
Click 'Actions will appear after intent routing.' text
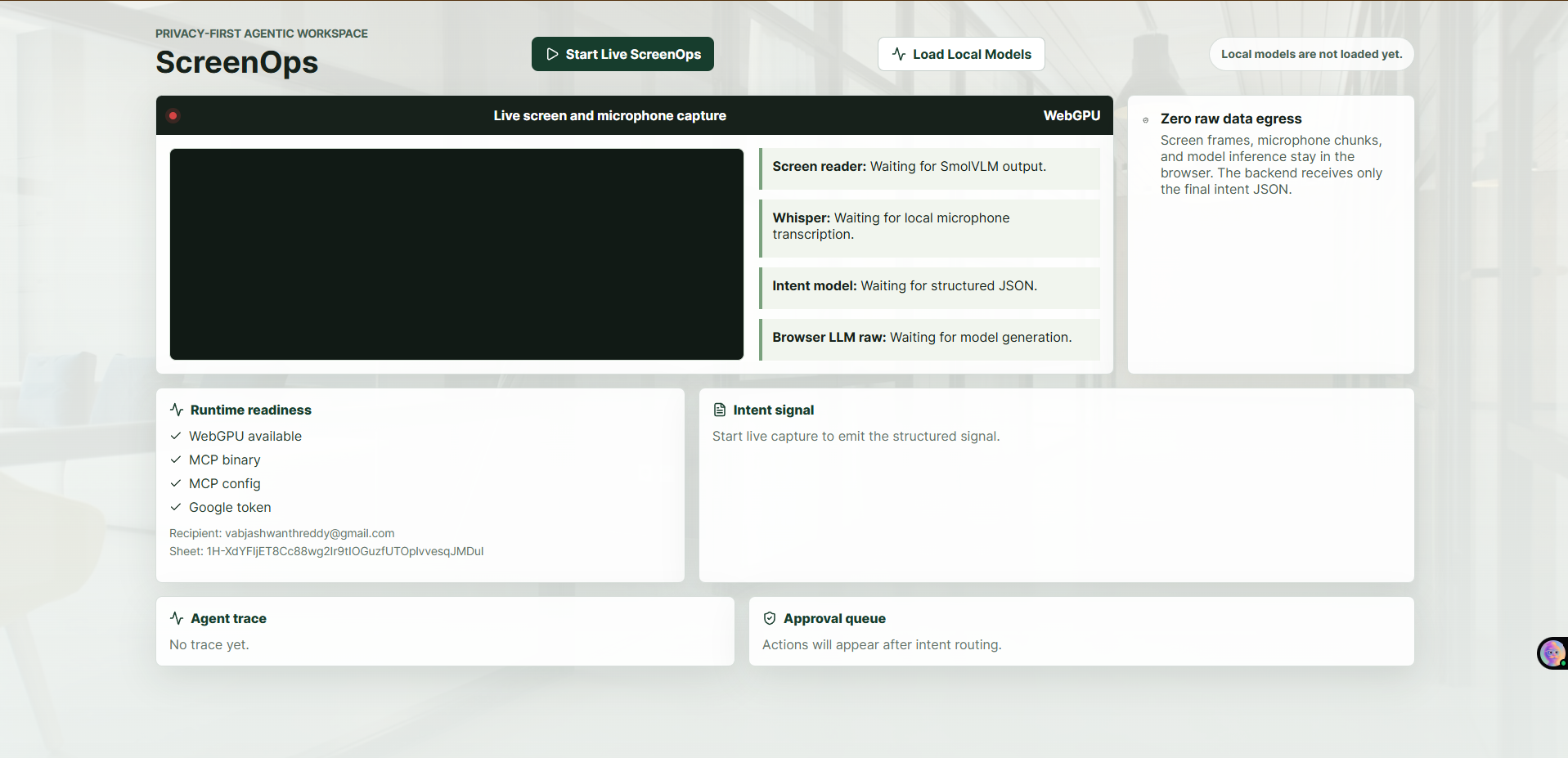pos(882,644)
